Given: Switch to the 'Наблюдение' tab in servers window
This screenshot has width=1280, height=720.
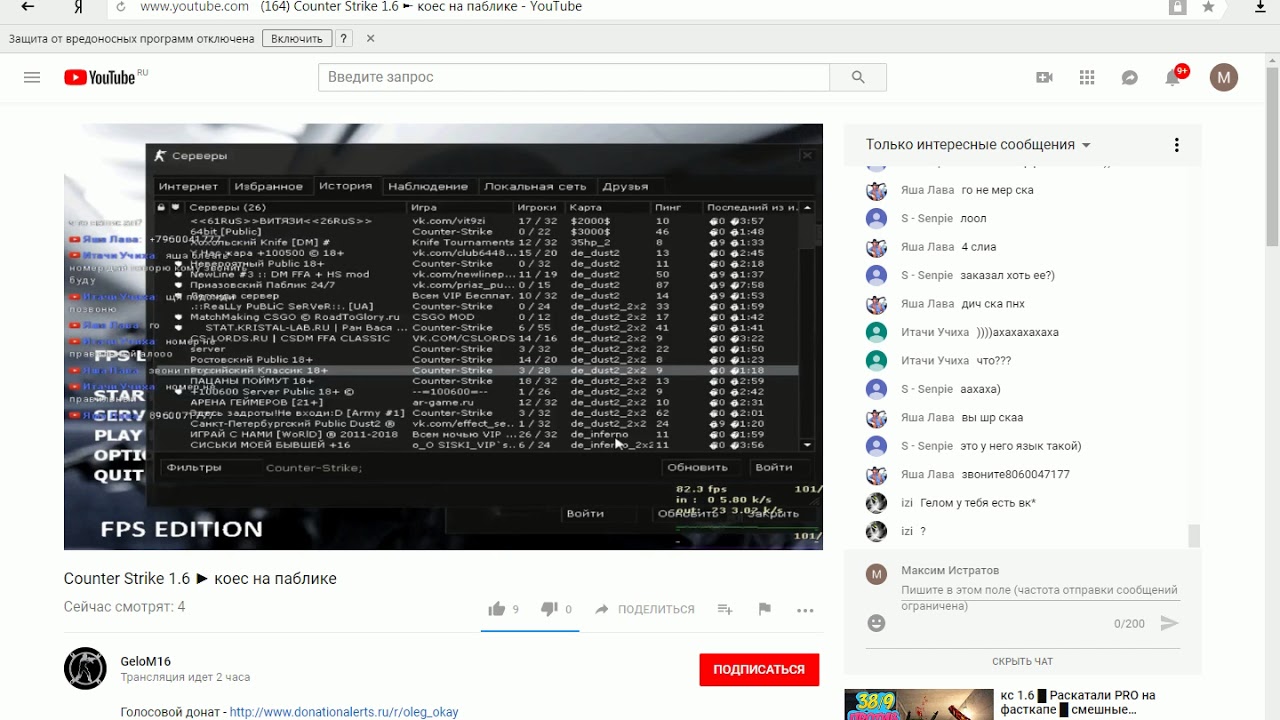Looking at the screenshot, I should [x=428, y=186].
